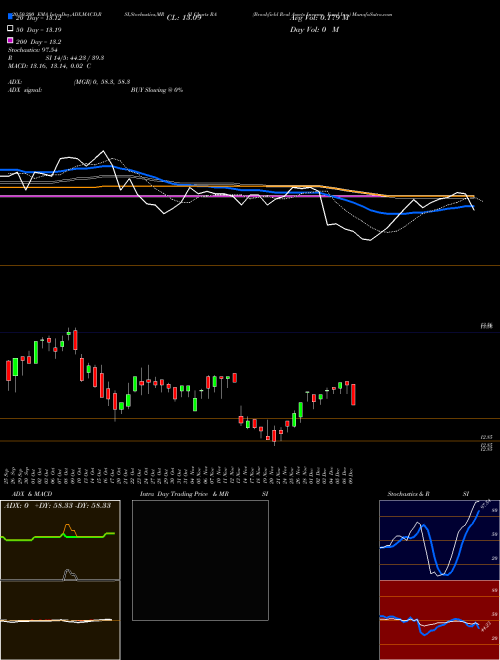The width and height of the screenshot is (500, 660).
Task: Click the Stochastics: 97.54 readout
Action: (33, 50)
